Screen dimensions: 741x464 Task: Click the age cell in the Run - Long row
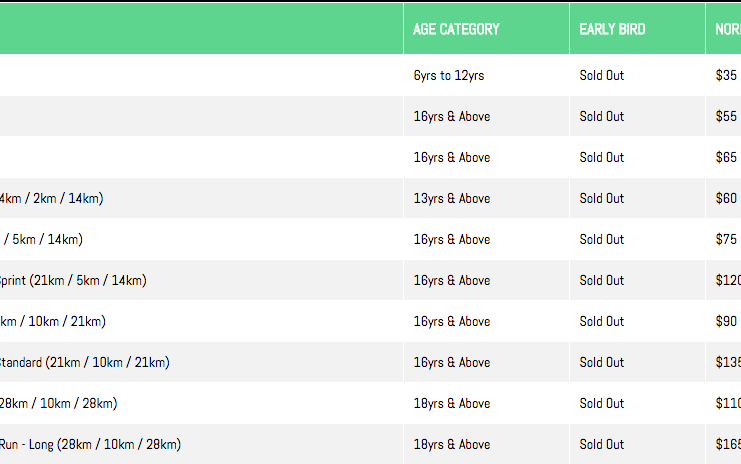452,444
